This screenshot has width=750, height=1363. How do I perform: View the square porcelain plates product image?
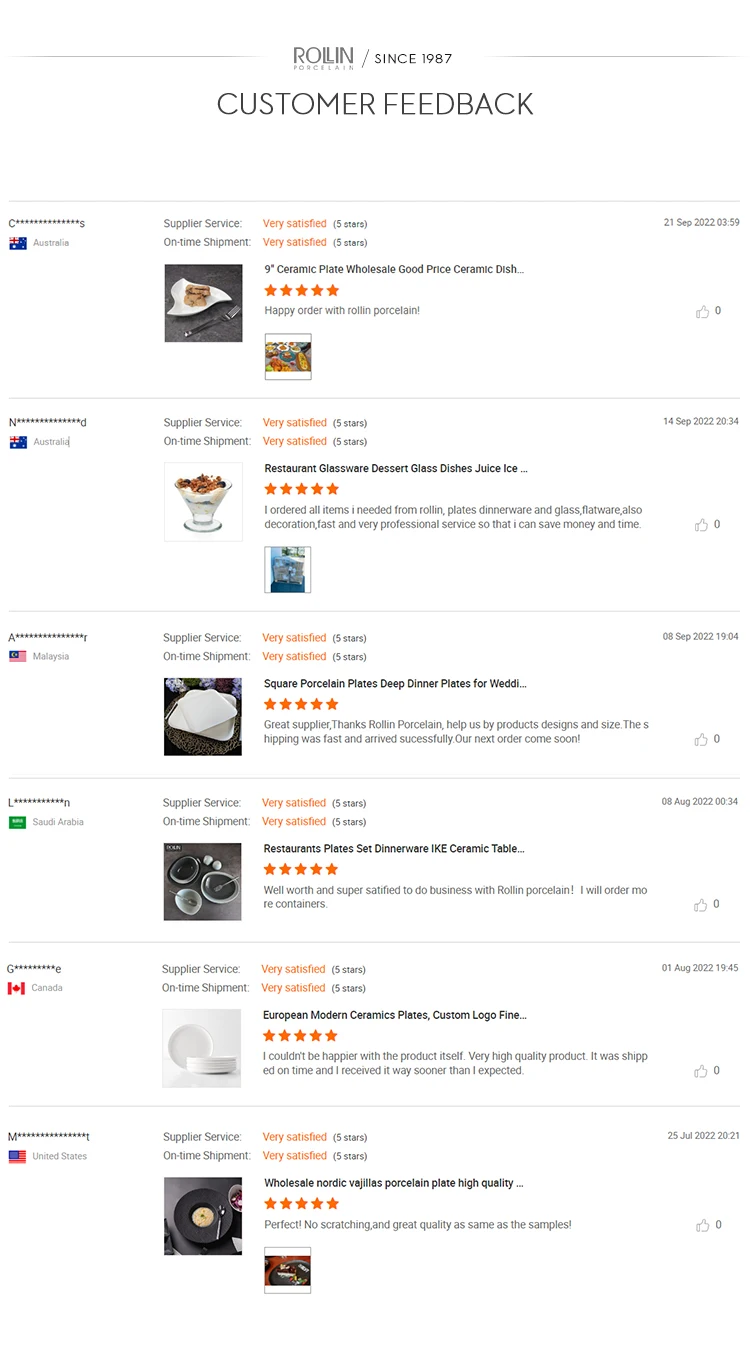[203, 716]
